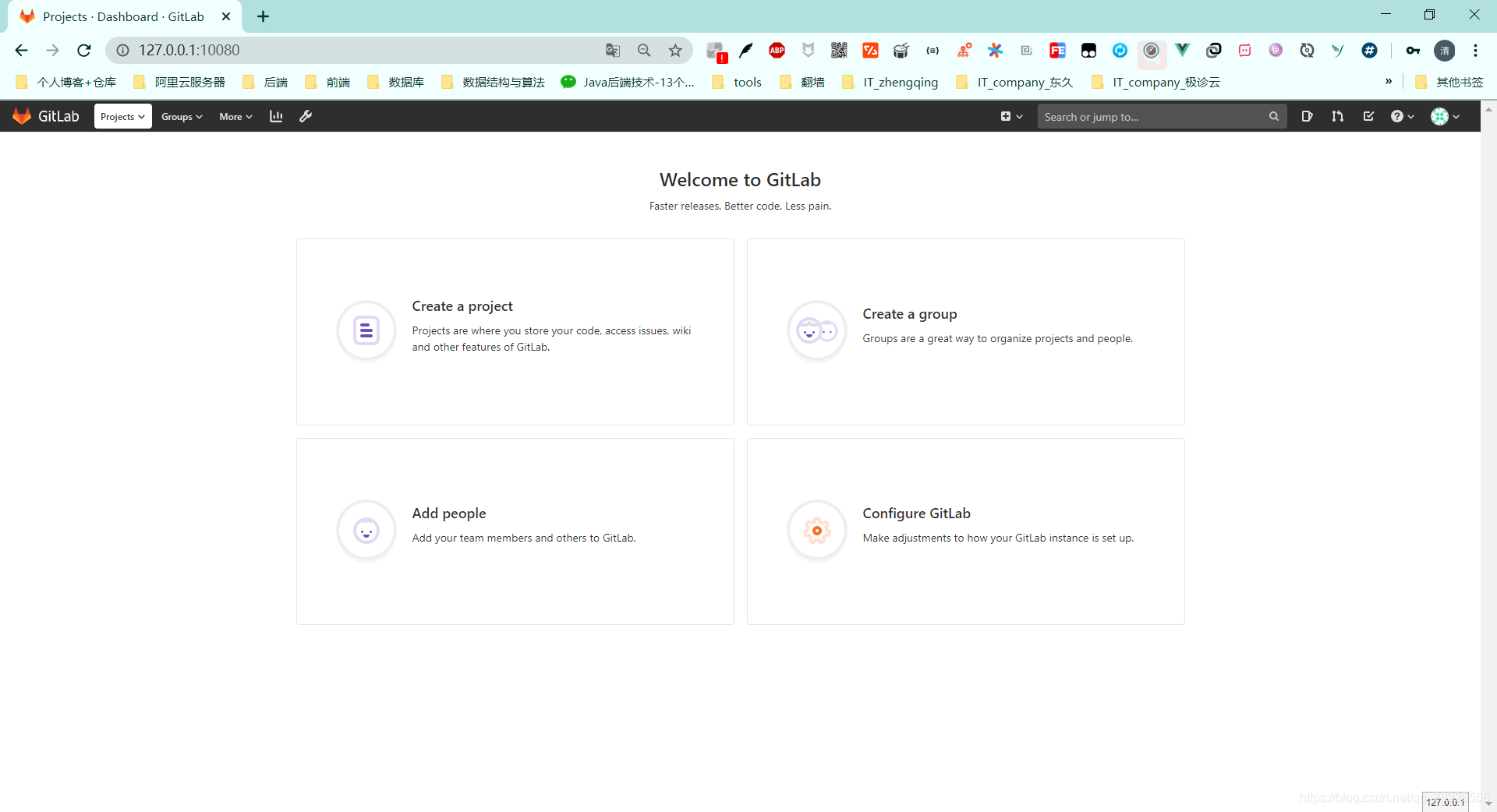This screenshot has height=812, width=1497.
Task: Open the 数据库 bookmark folder
Action: point(396,82)
